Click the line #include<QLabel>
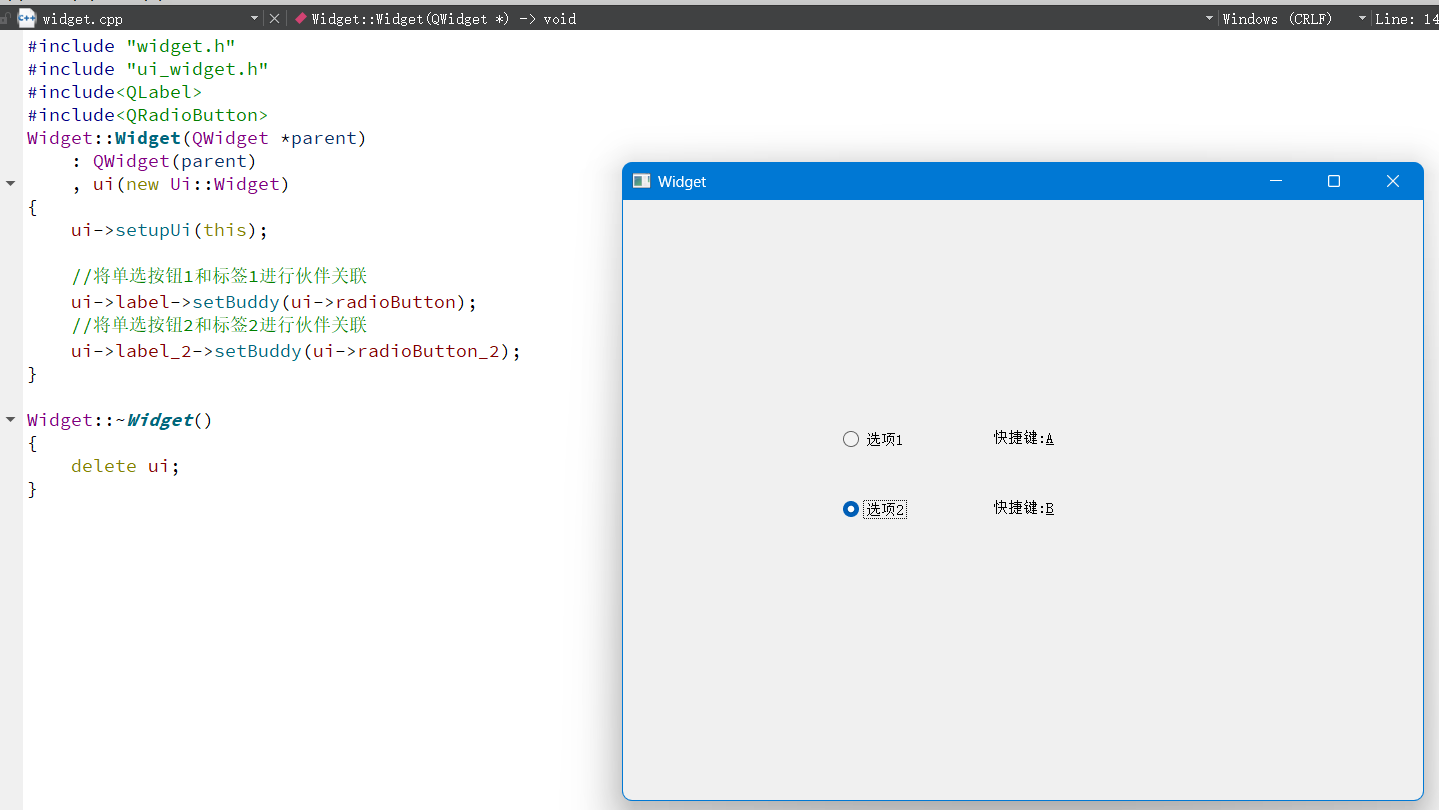This screenshot has height=810, width=1439. click(114, 92)
